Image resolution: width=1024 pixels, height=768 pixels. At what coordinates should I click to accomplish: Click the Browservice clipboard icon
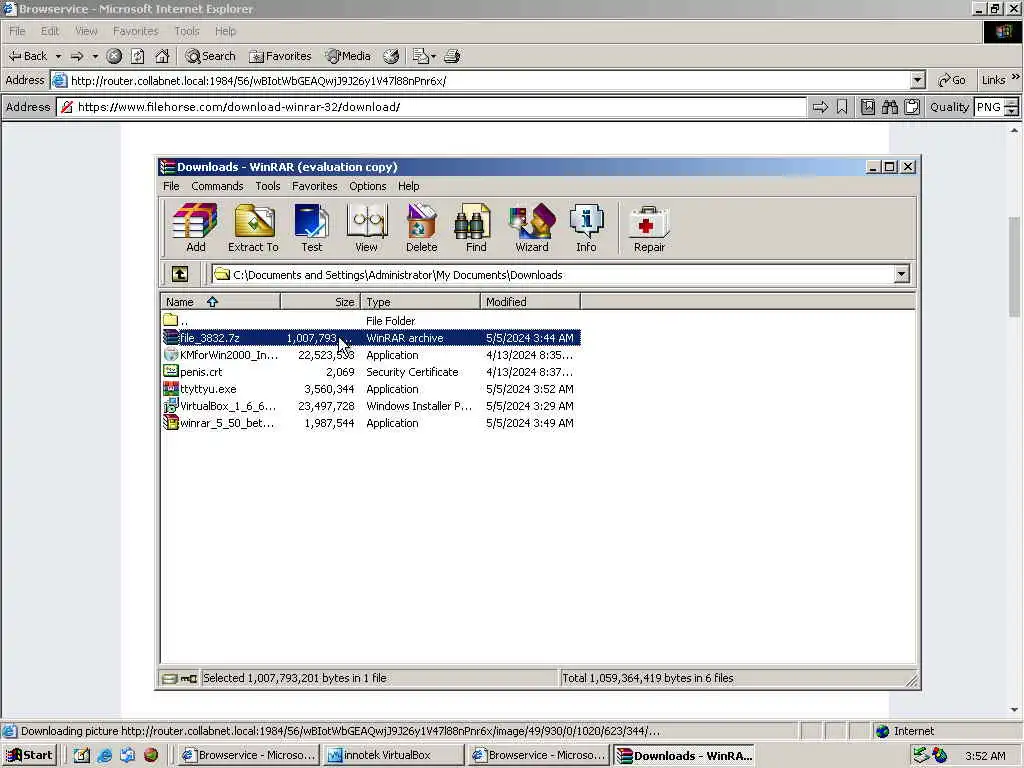click(912, 107)
